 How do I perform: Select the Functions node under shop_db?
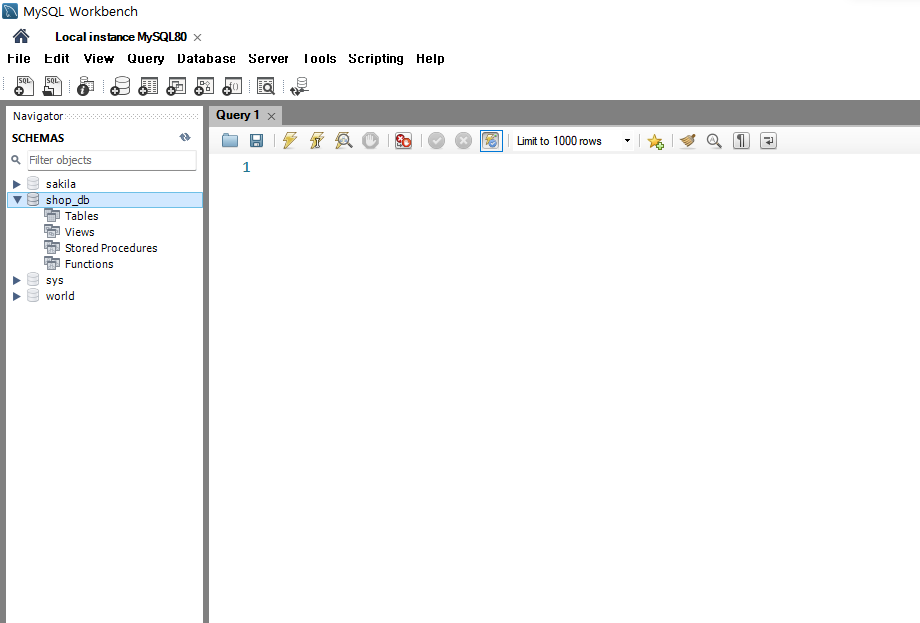89,264
